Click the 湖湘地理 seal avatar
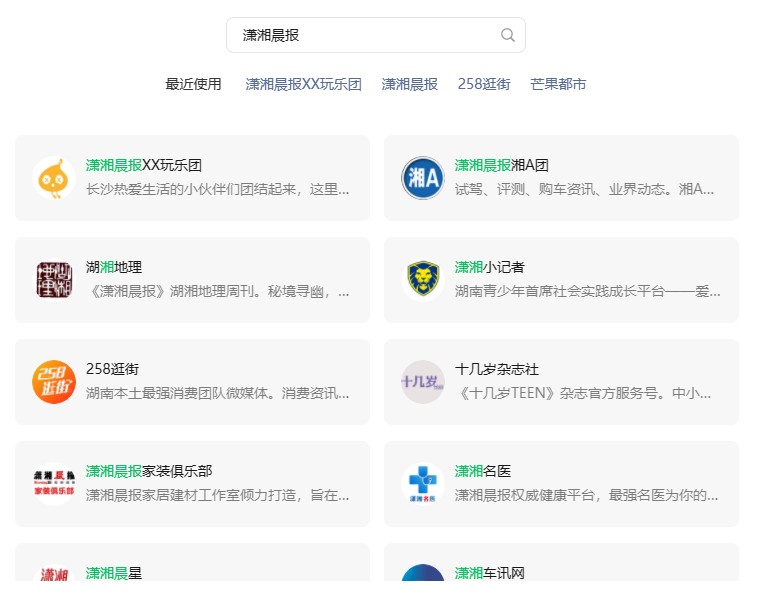 54,280
